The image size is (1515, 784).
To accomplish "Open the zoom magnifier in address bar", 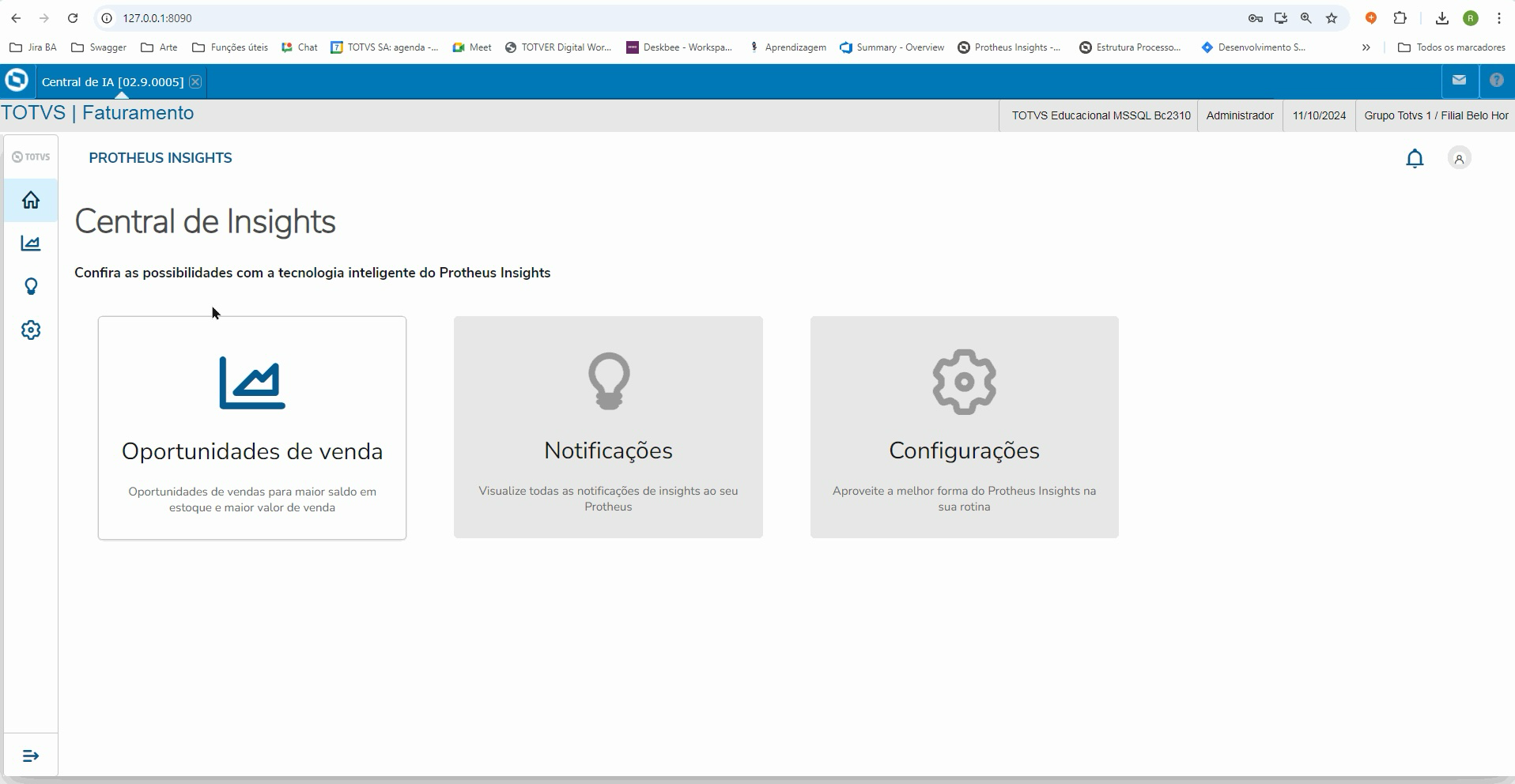I will (1306, 18).
